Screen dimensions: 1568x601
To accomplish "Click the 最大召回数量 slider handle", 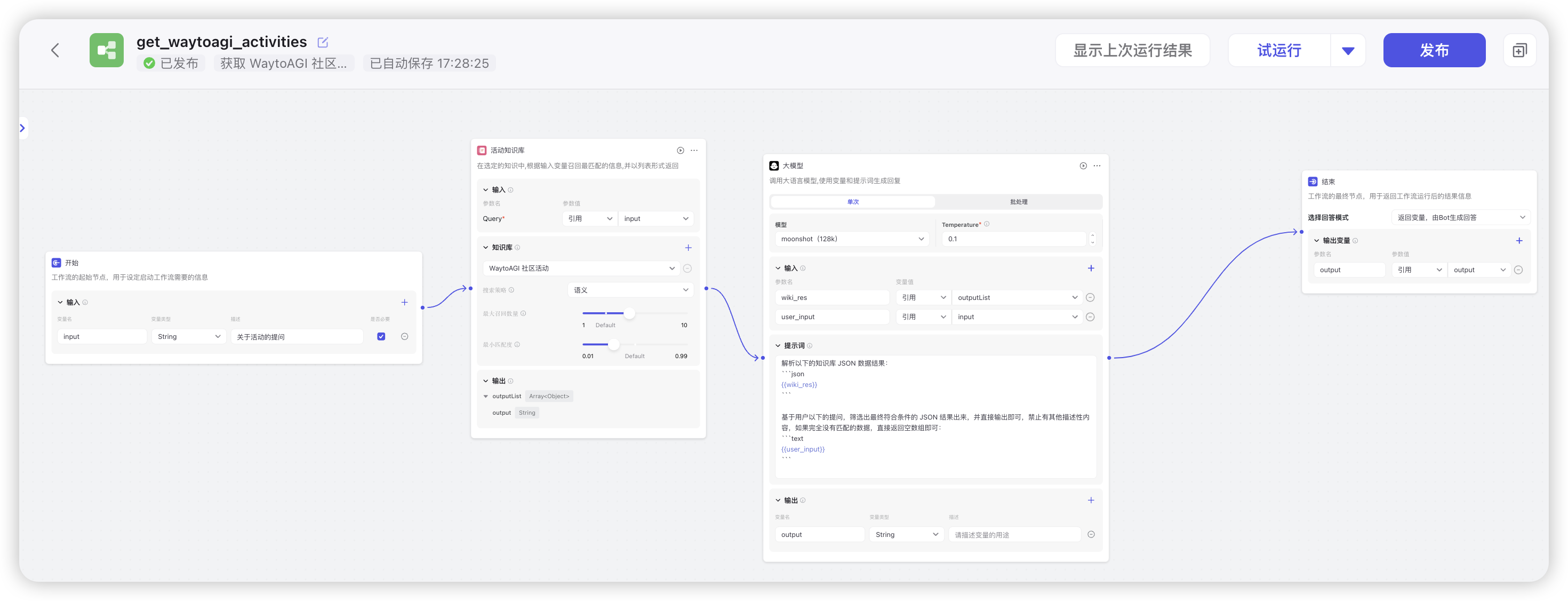I will pos(629,313).
